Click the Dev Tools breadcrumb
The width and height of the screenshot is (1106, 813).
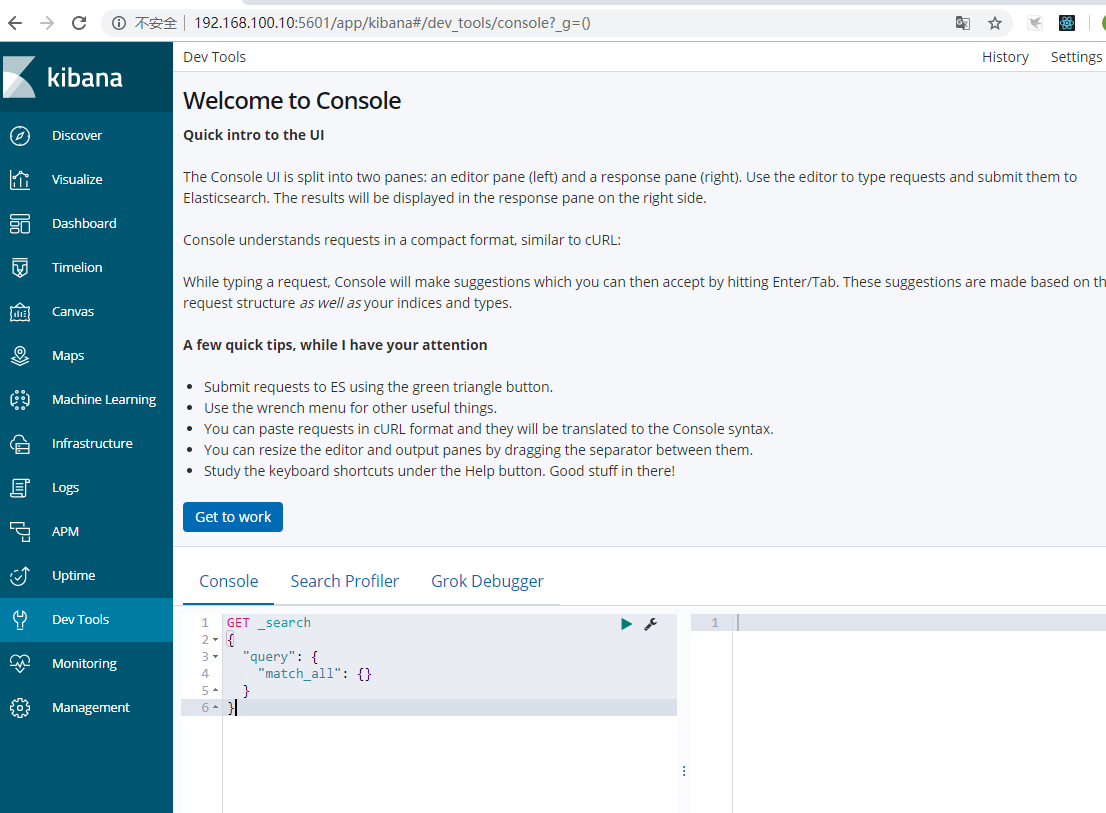click(x=214, y=57)
